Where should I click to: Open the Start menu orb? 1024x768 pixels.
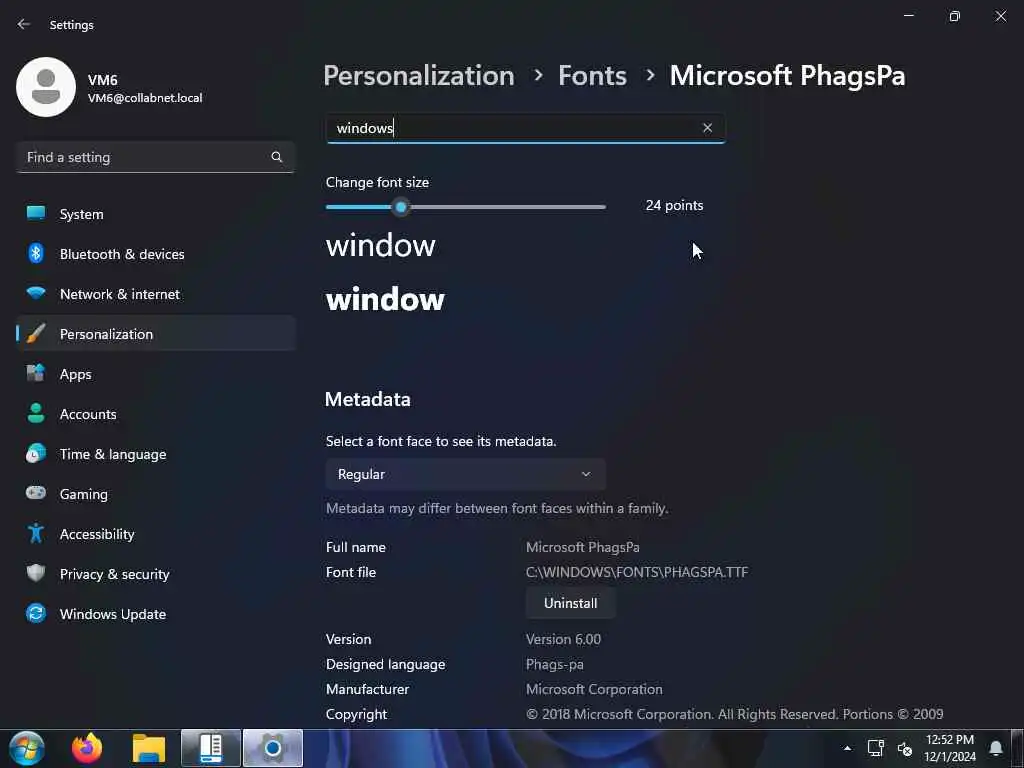click(x=27, y=748)
